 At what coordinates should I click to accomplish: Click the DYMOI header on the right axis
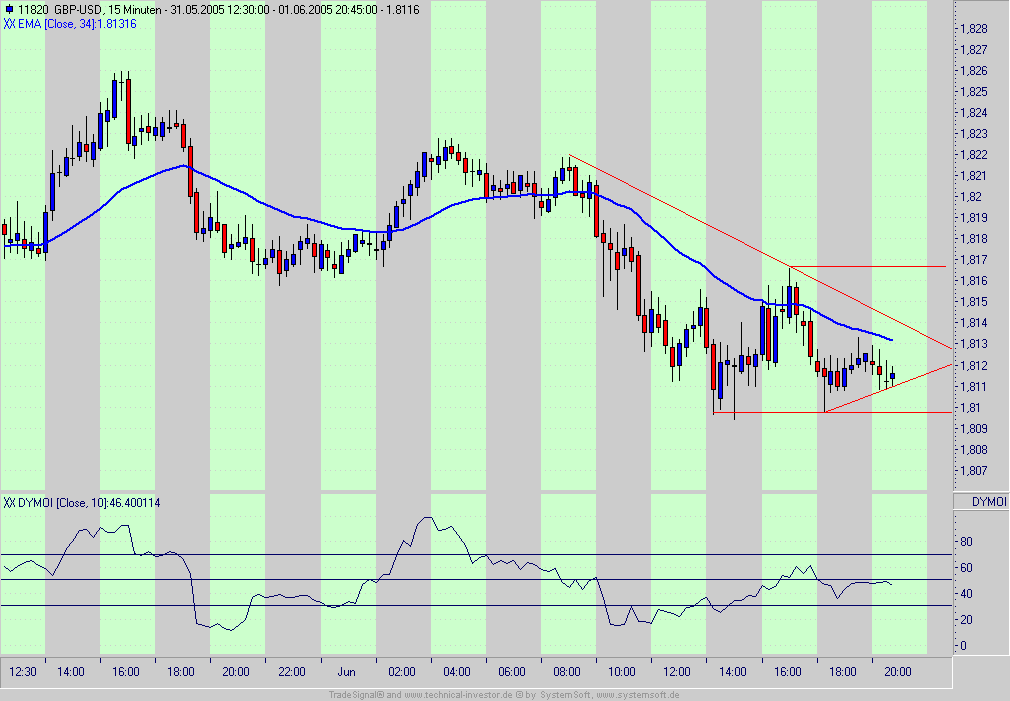pyautogui.click(x=989, y=502)
